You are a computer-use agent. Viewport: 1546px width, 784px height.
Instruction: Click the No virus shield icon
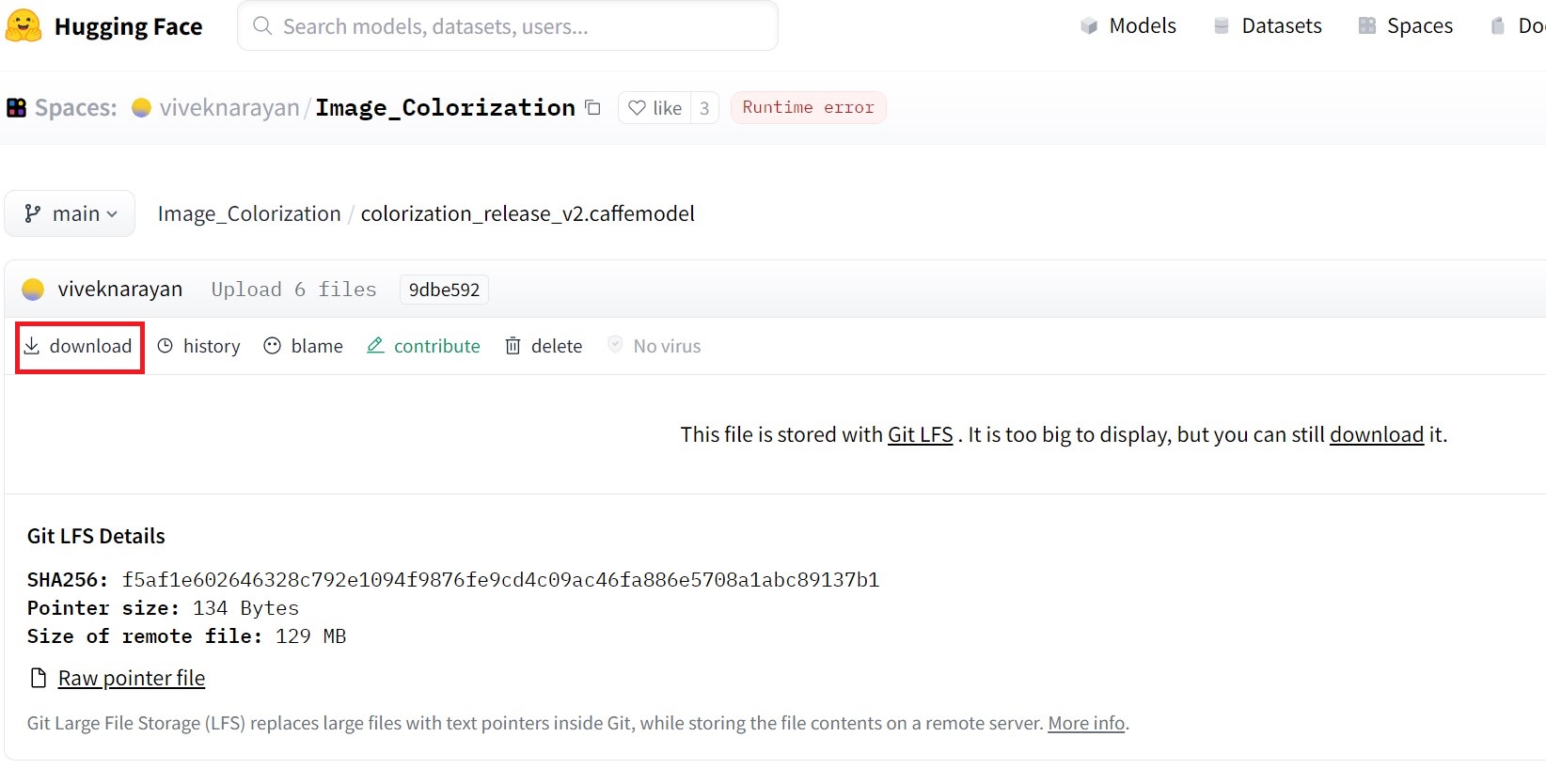(x=615, y=345)
